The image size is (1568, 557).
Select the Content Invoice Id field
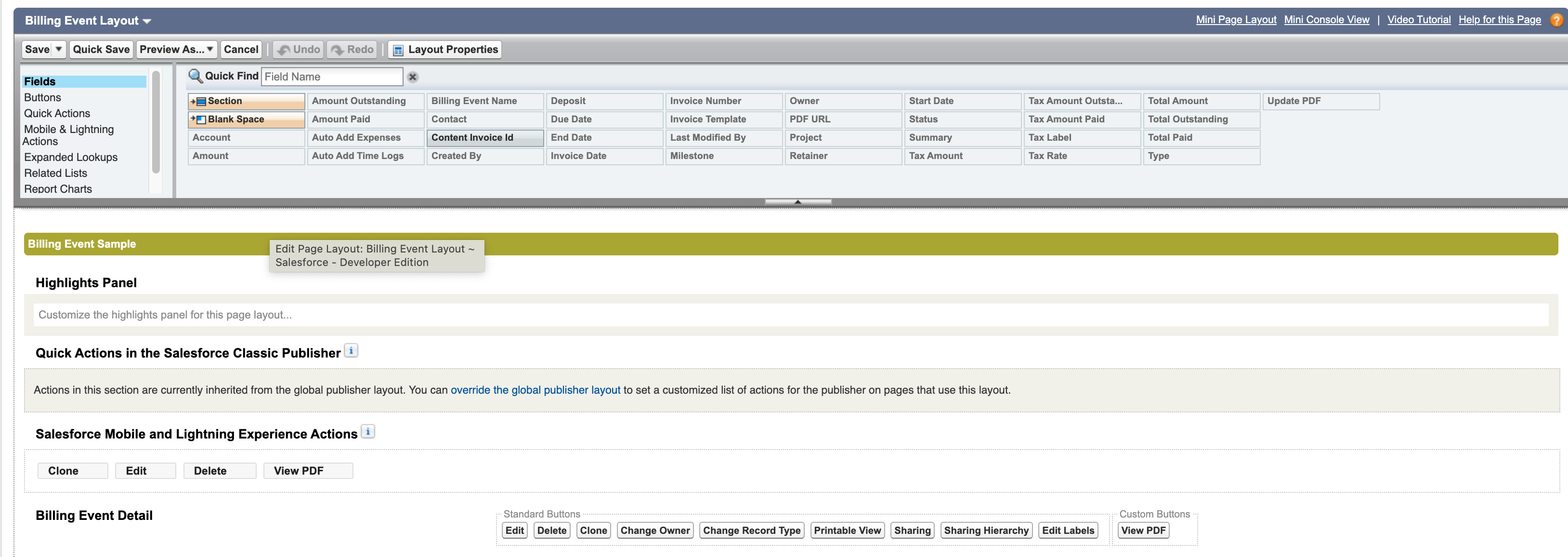[x=485, y=138]
